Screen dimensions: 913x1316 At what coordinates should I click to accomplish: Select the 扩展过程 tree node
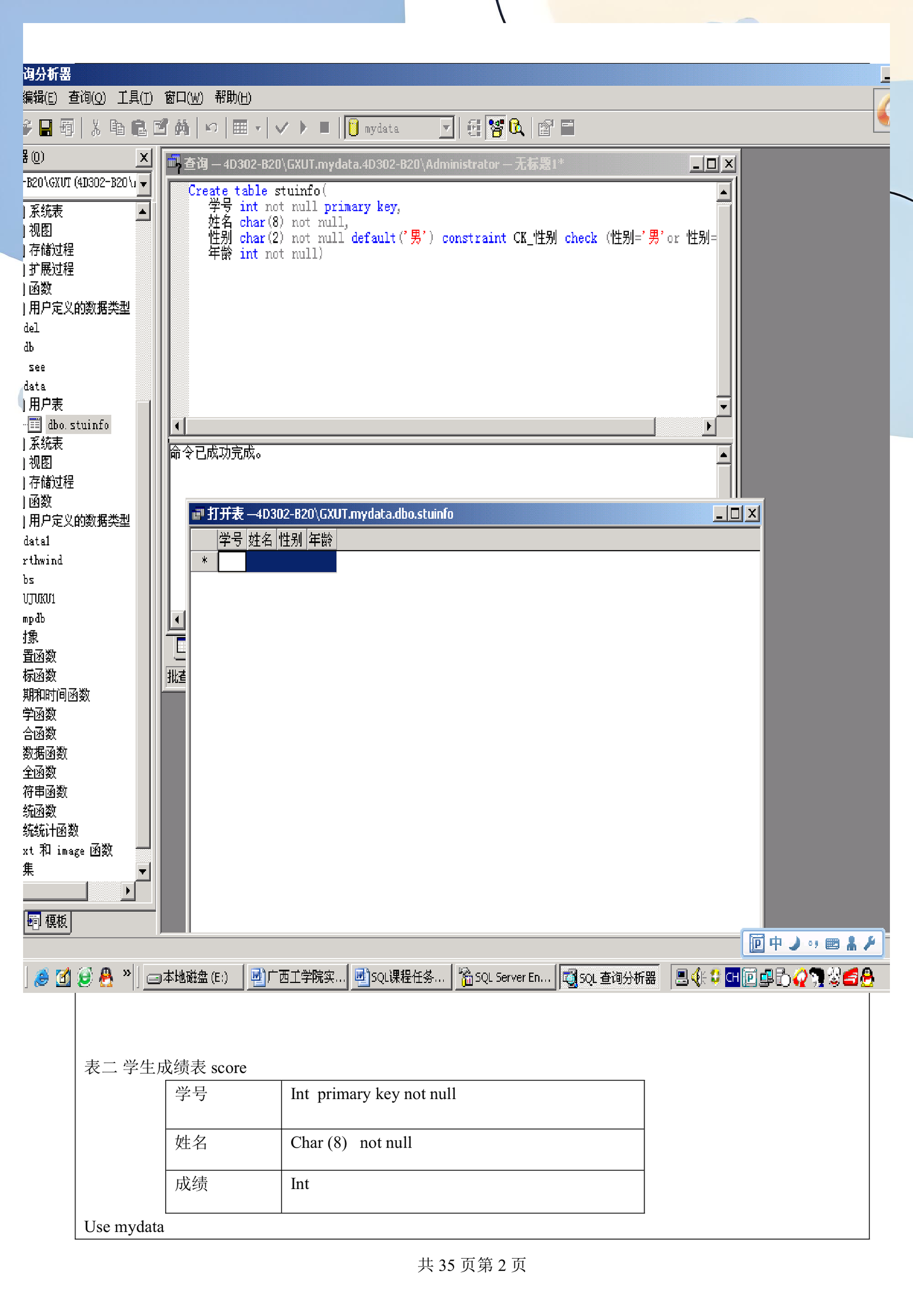pyautogui.click(x=52, y=269)
